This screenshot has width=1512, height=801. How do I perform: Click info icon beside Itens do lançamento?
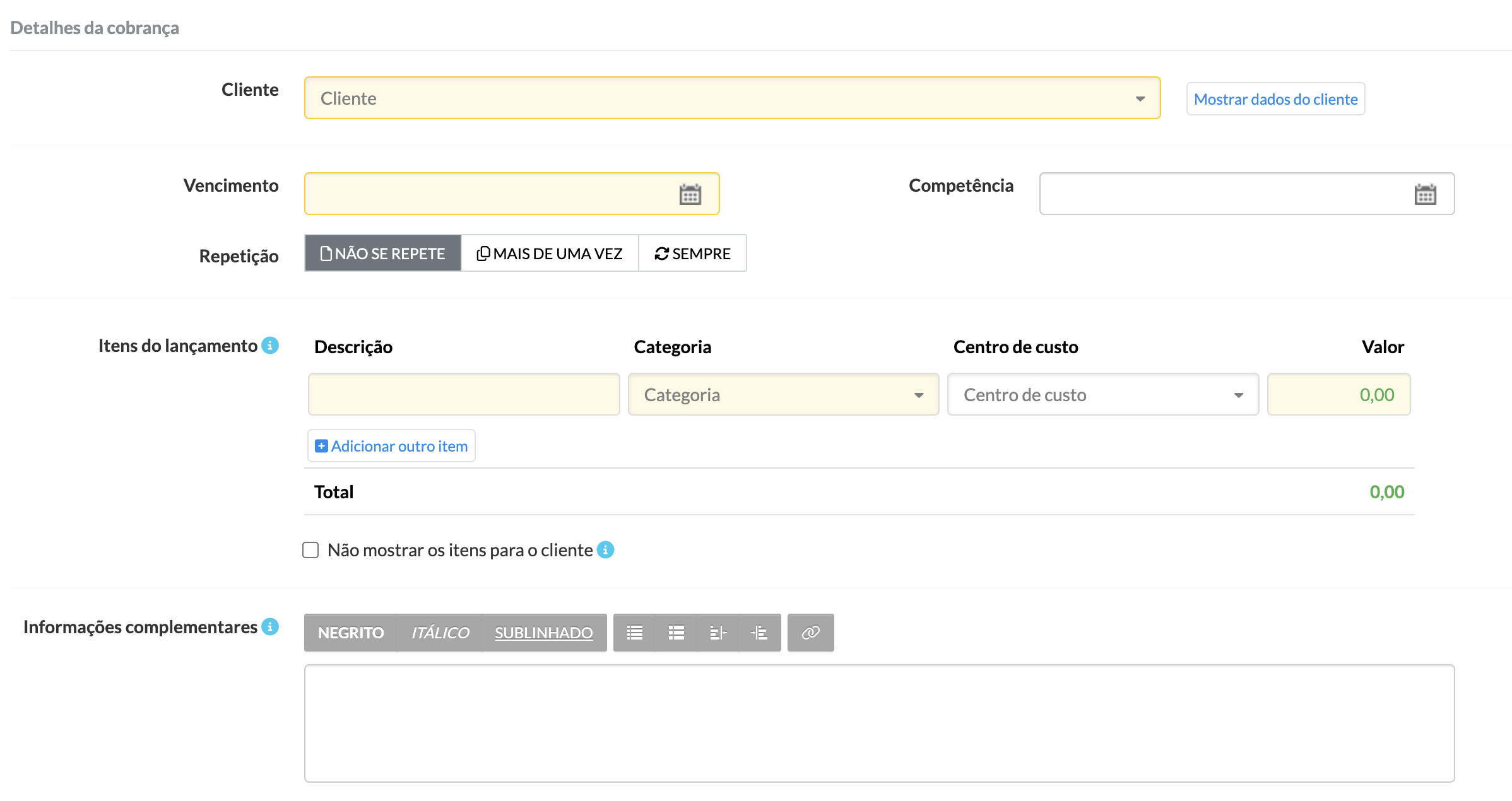click(x=270, y=346)
